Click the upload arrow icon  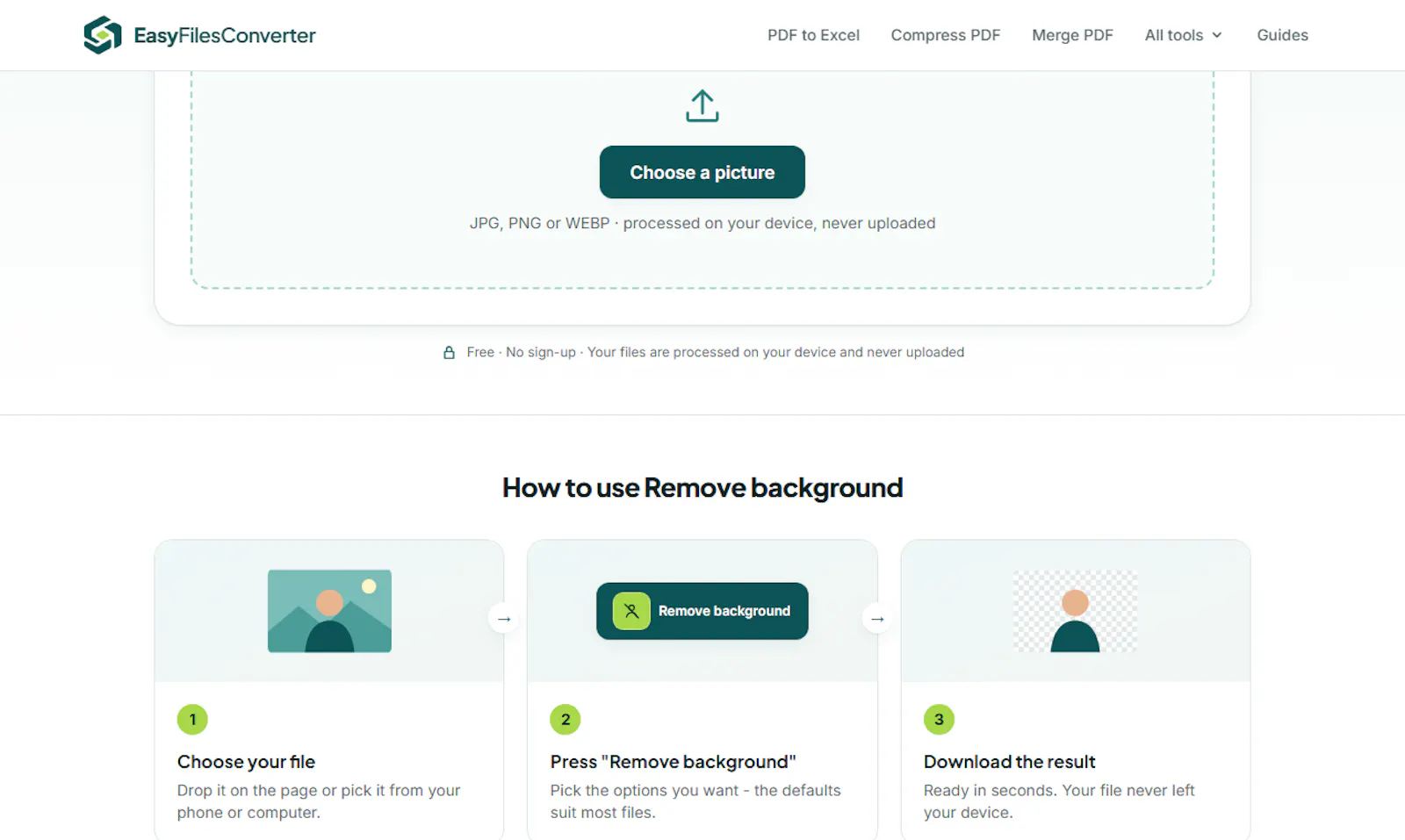[x=702, y=106]
